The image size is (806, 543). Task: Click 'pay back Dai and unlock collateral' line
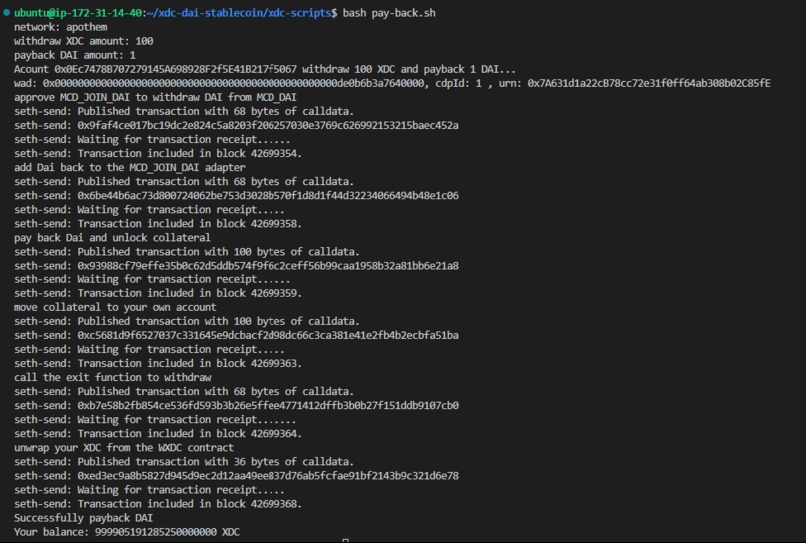point(112,238)
